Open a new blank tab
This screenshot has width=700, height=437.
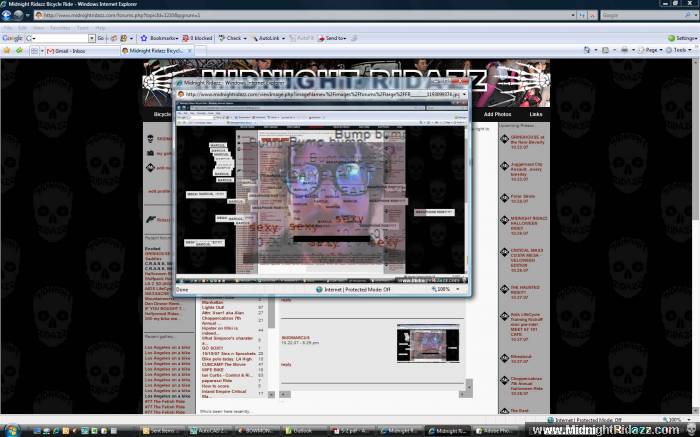(200, 51)
